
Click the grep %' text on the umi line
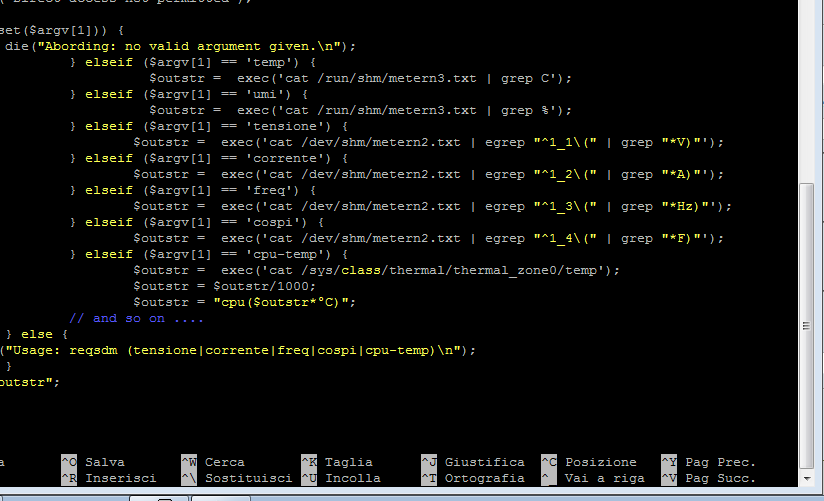529,110
